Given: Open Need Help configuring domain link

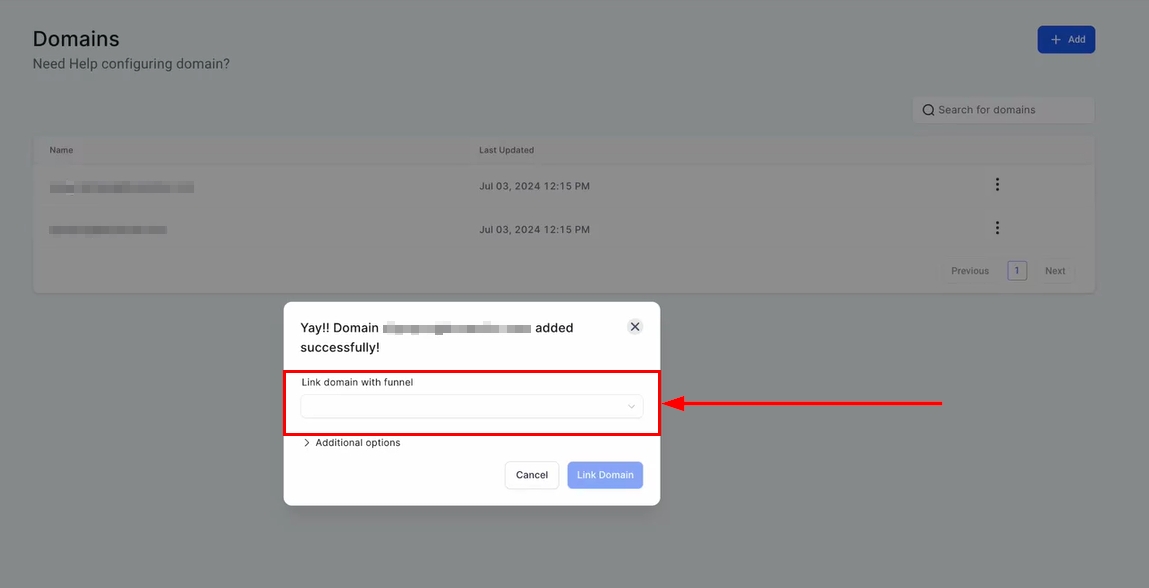Looking at the screenshot, I should 131,64.
